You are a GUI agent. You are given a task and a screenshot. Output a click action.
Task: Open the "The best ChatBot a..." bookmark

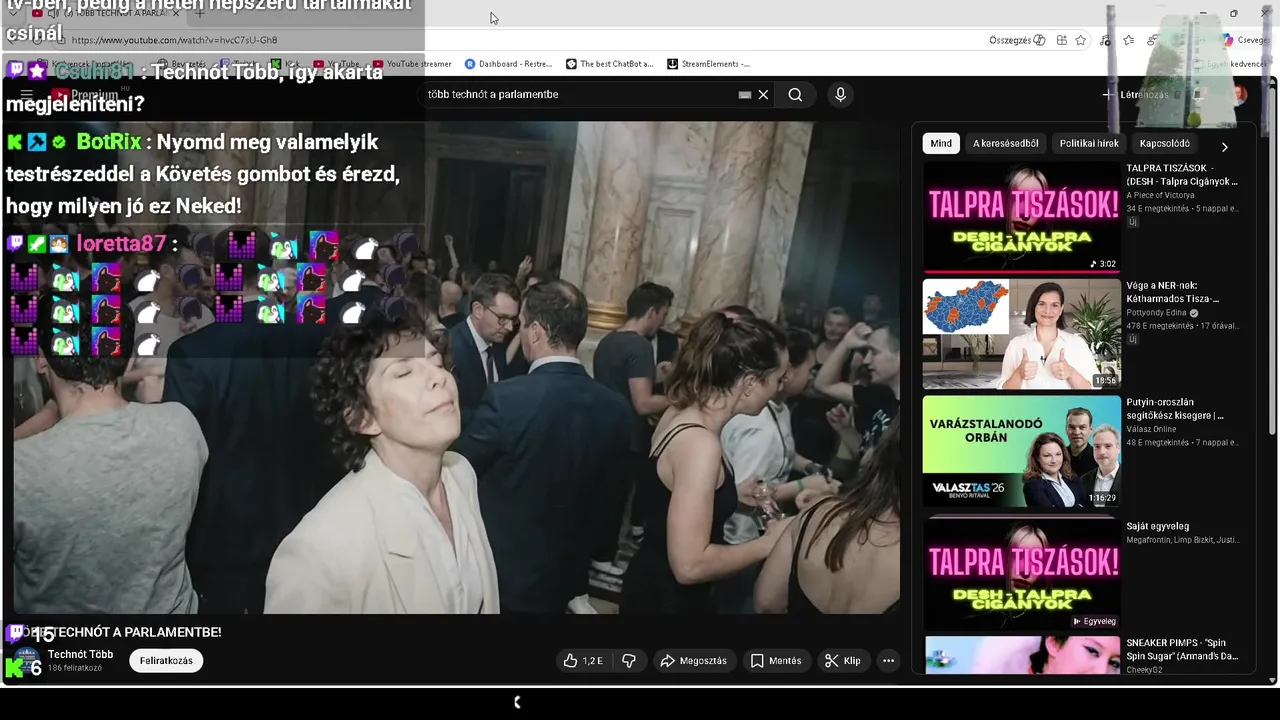pyautogui.click(x=609, y=64)
